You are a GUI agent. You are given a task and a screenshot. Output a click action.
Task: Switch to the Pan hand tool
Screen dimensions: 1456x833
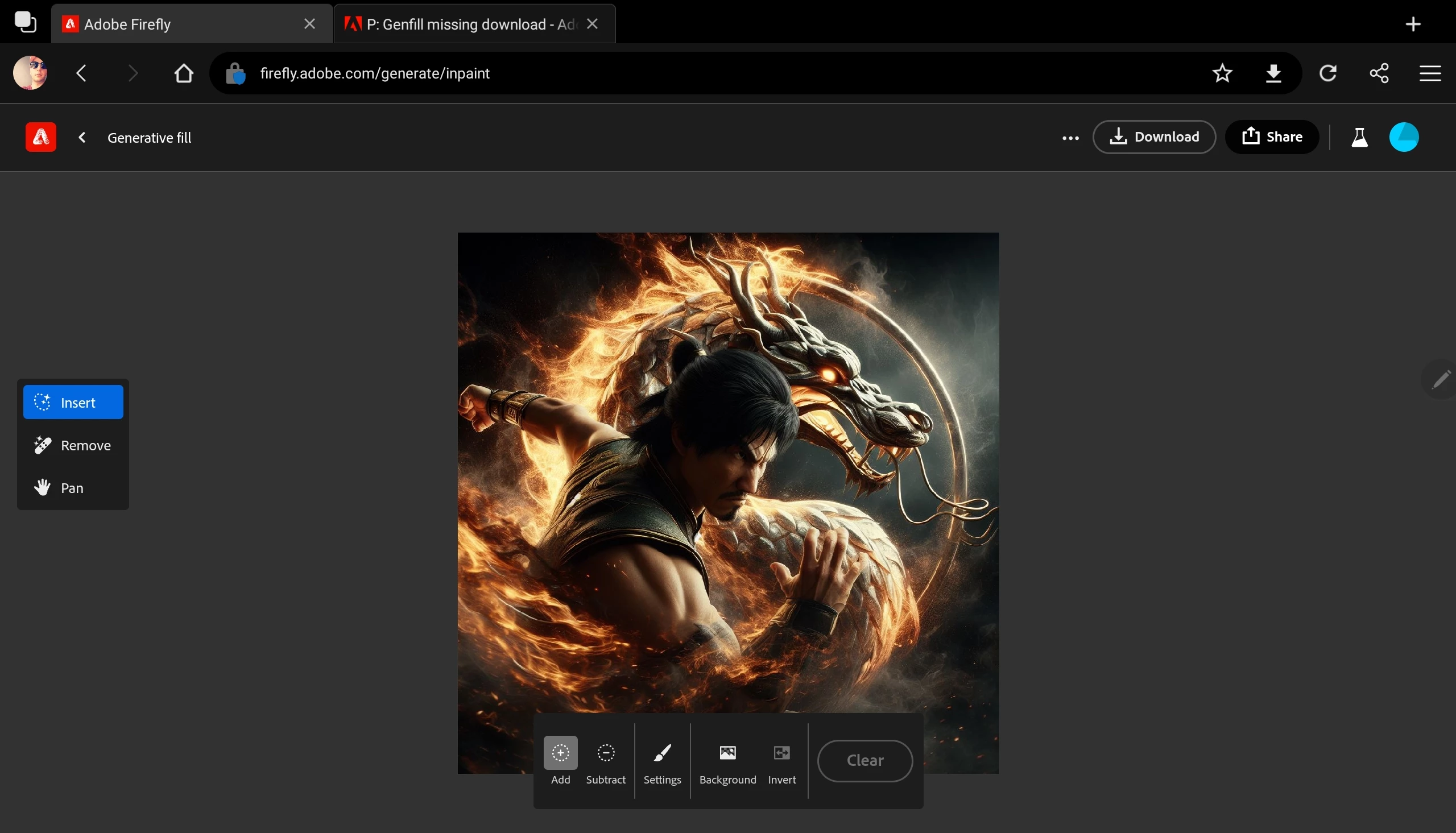click(x=73, y=487)
